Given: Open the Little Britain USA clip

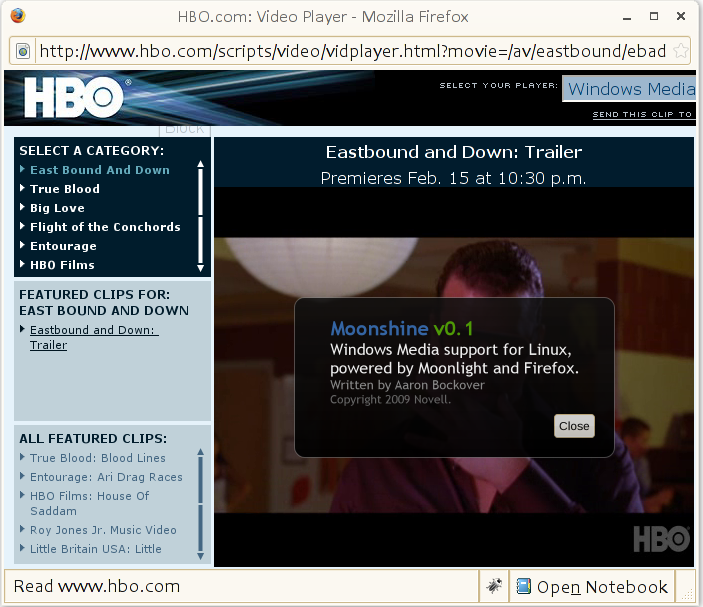Looking at the screenshot, I should (95, 549).
